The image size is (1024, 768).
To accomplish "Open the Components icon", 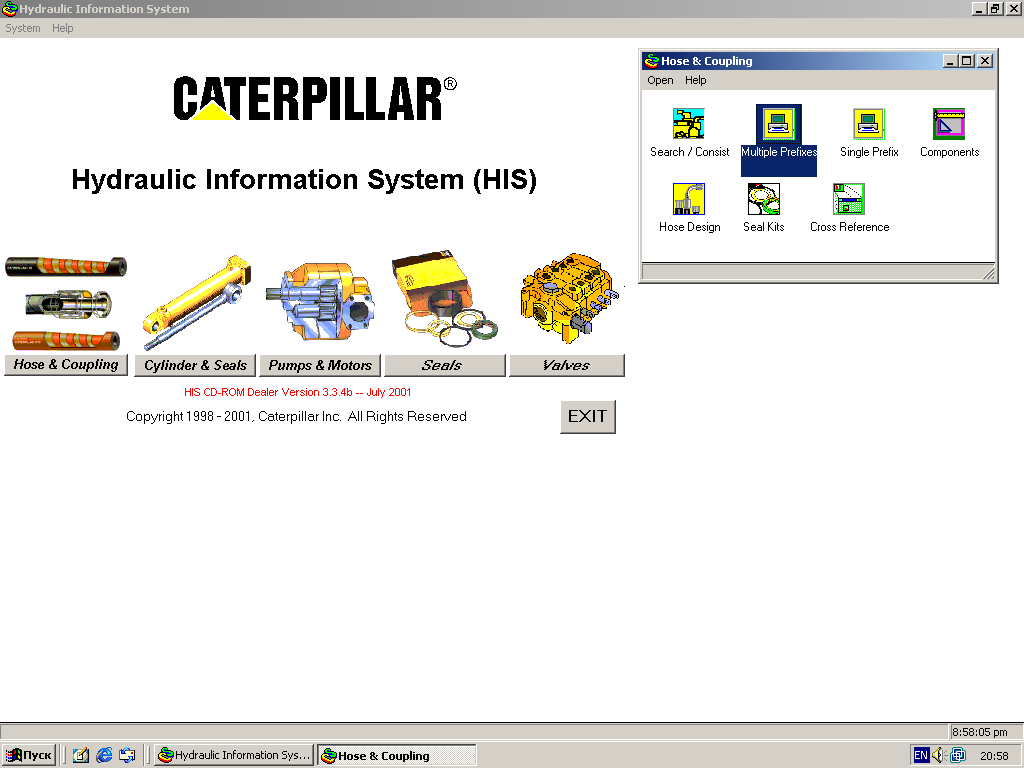I will coord(948,125).
